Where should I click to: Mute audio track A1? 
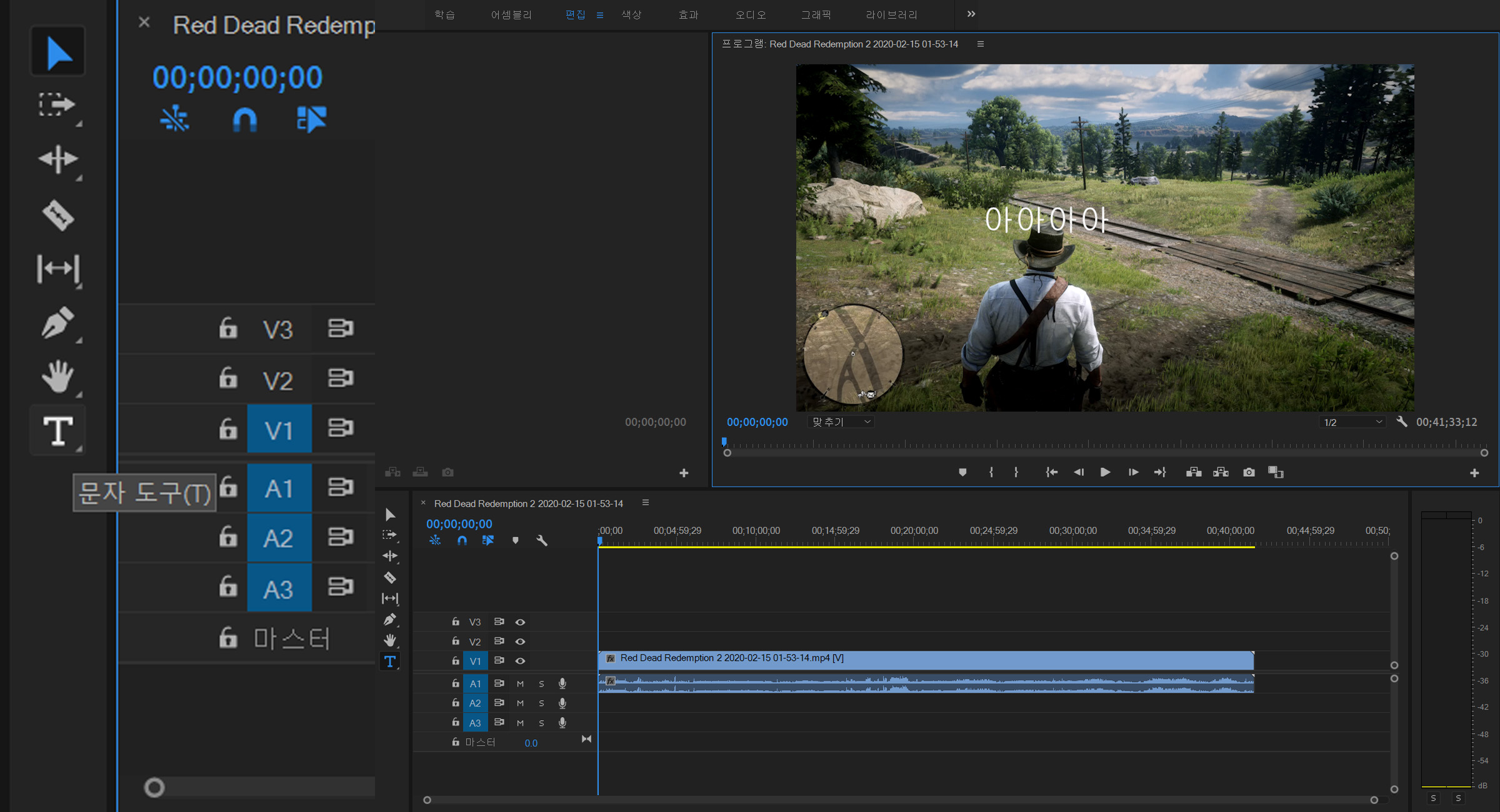520,684
